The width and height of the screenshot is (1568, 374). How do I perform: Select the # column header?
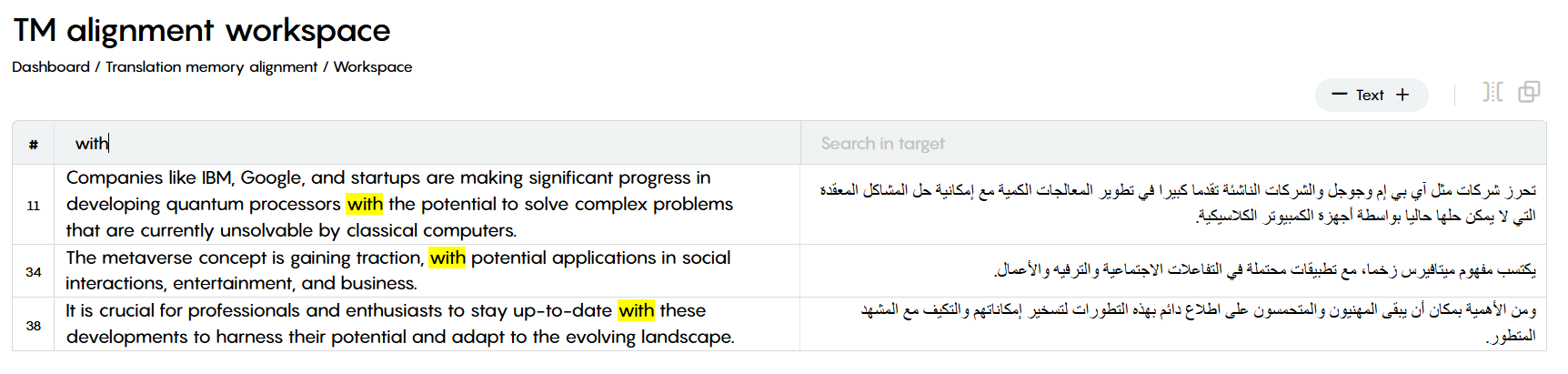click(34, 144)
